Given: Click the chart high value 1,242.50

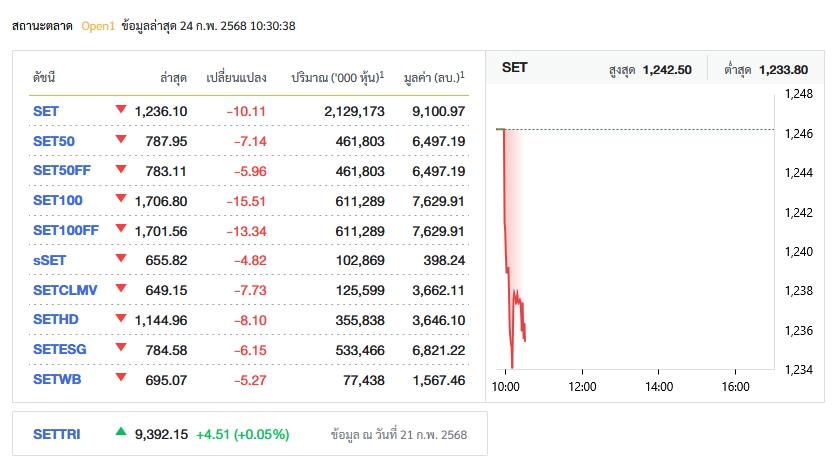Looking at the screenshot, I should 667,70.
